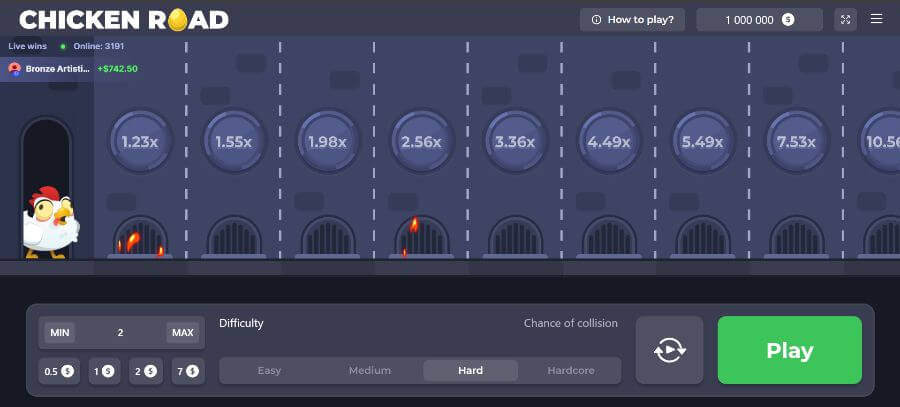
Task: Set bet to MIN
Action: [60, 333]
